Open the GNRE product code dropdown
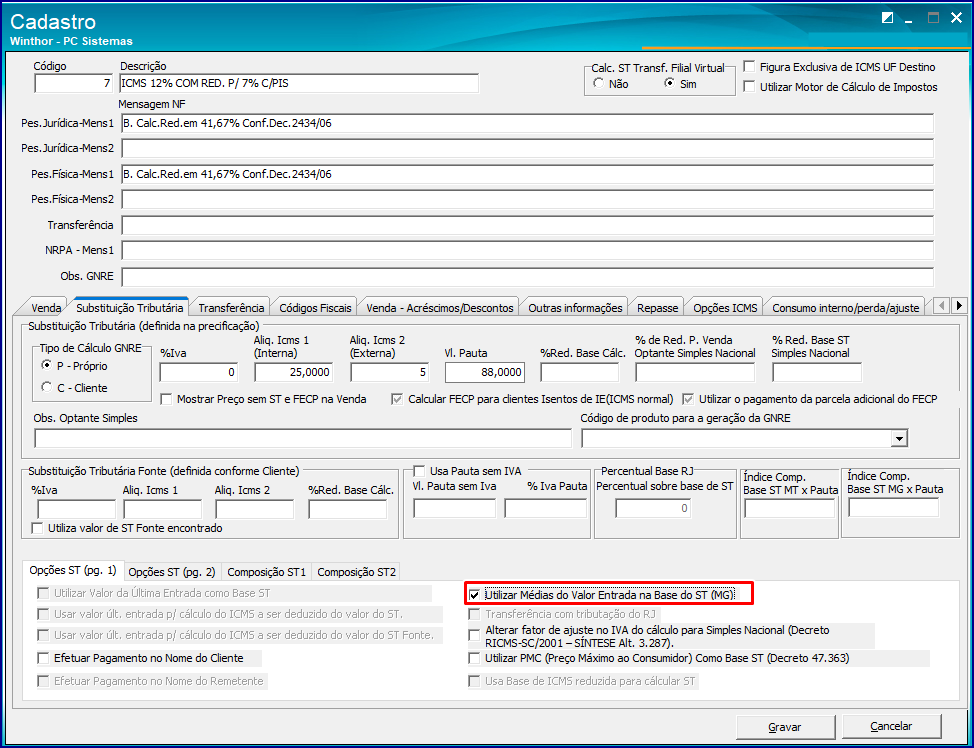Image resolution: width=974 pixels, height=748 pixels. point(898,438)
